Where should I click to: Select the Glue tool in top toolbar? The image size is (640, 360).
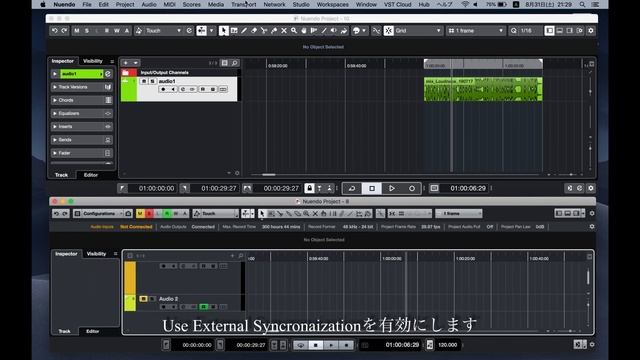click(x=274, y=31)
